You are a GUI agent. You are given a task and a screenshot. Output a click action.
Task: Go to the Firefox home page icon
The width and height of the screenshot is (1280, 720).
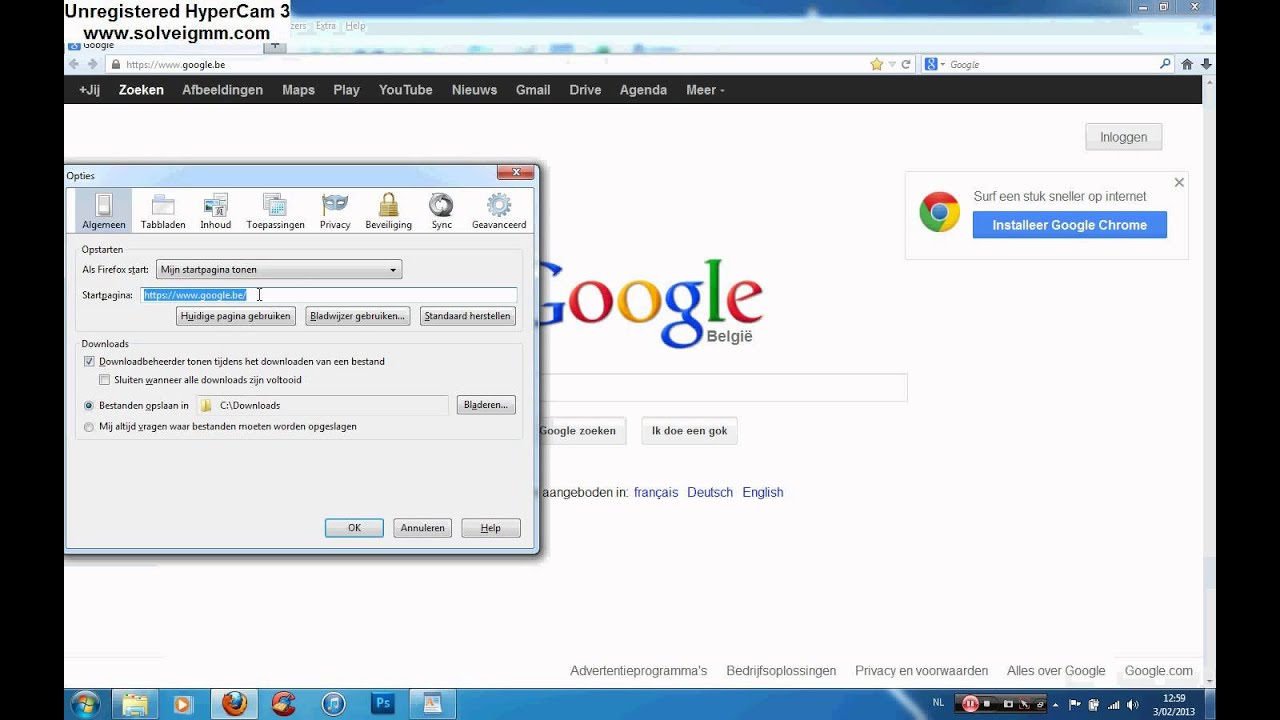click(x=1187, y=64)
